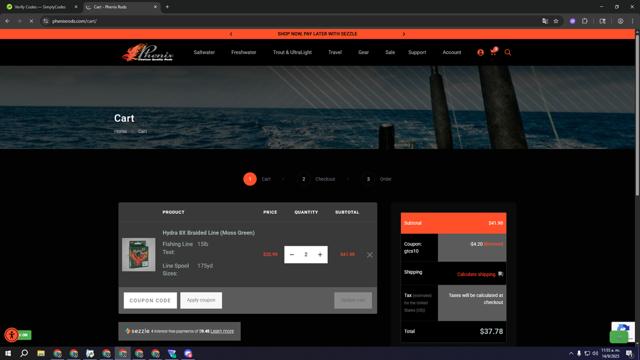The height and width of the screenshot is (360, 640).
Task: Open the Account menu
Action: click(452, 52)
